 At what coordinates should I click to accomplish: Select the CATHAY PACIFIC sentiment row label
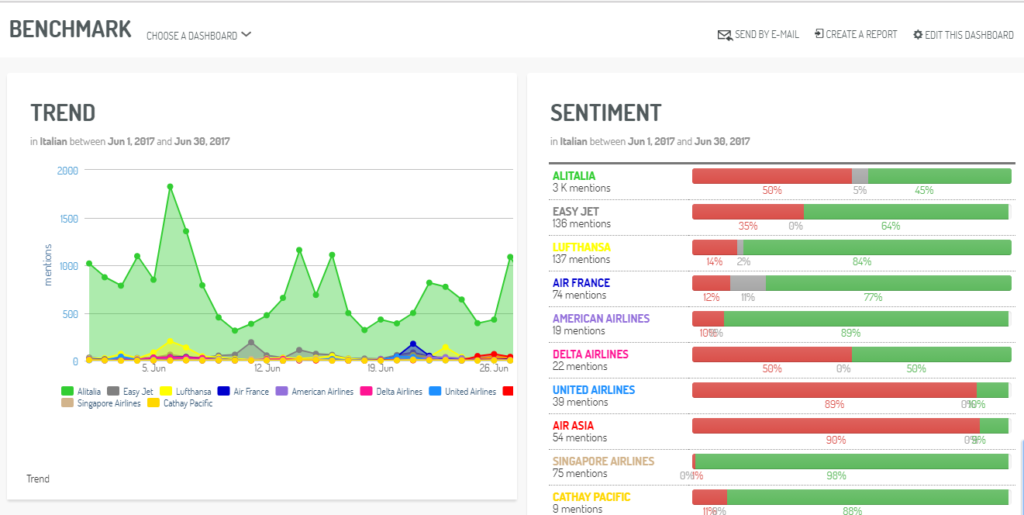tap(592, 497)
